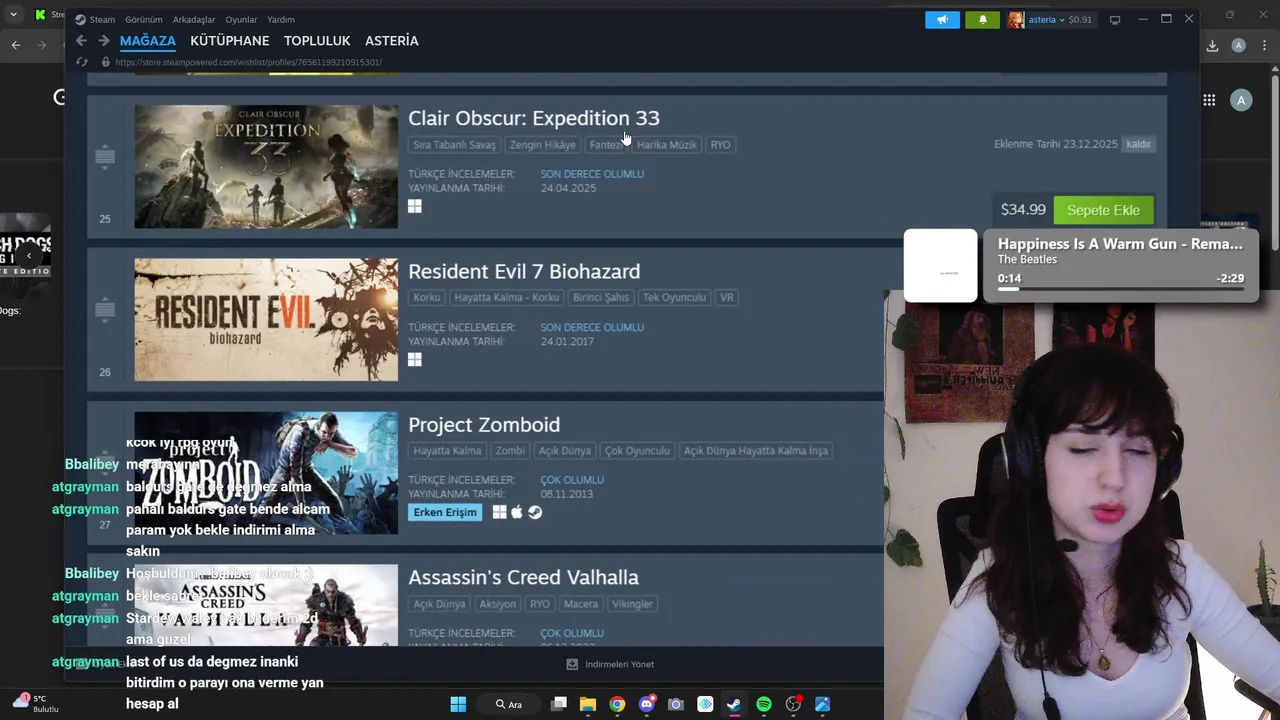Screen dimensions: 1280x720
Task: Click the taskbar Ara search box
Action: click(x=509, y=704)
